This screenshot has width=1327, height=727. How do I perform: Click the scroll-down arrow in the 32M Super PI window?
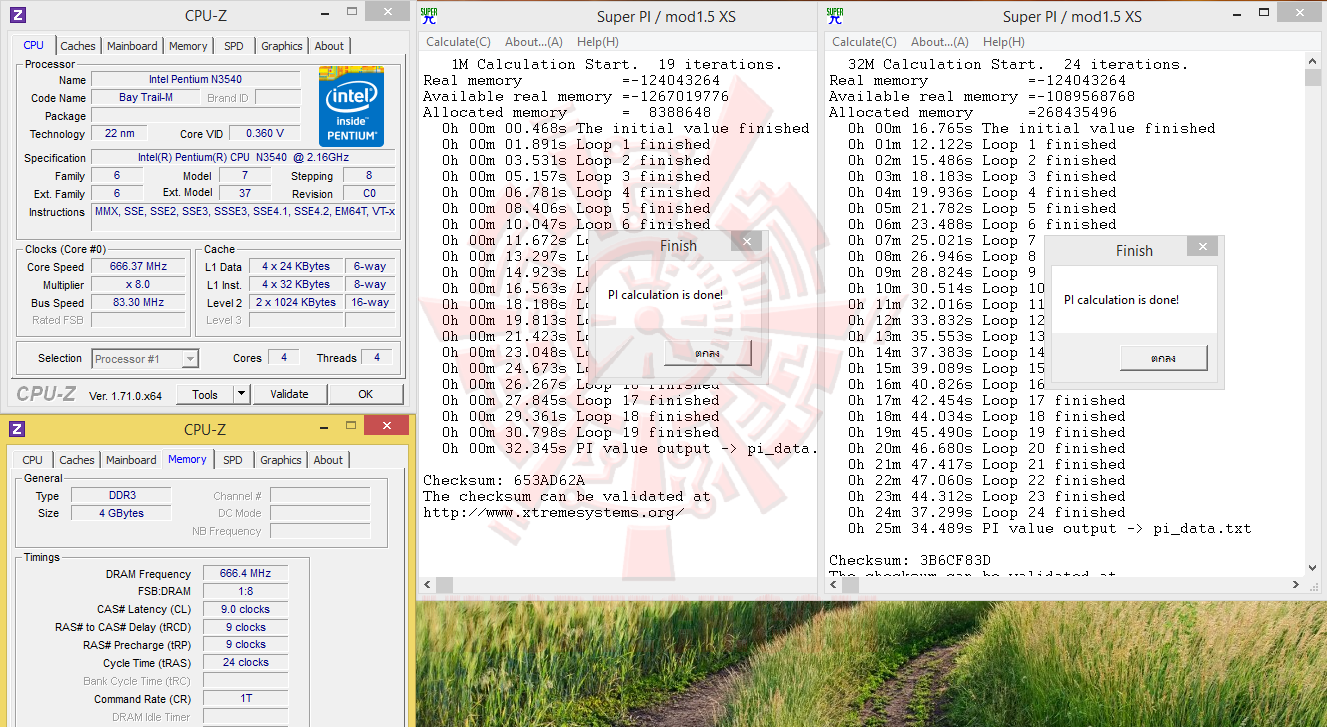1314,568
